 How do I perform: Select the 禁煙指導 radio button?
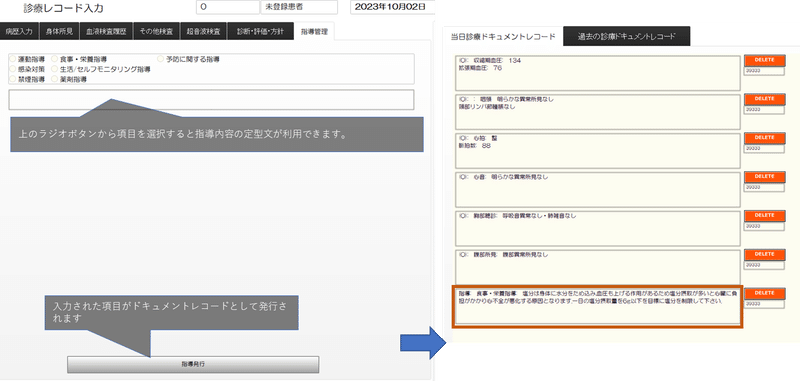(13, 79)
